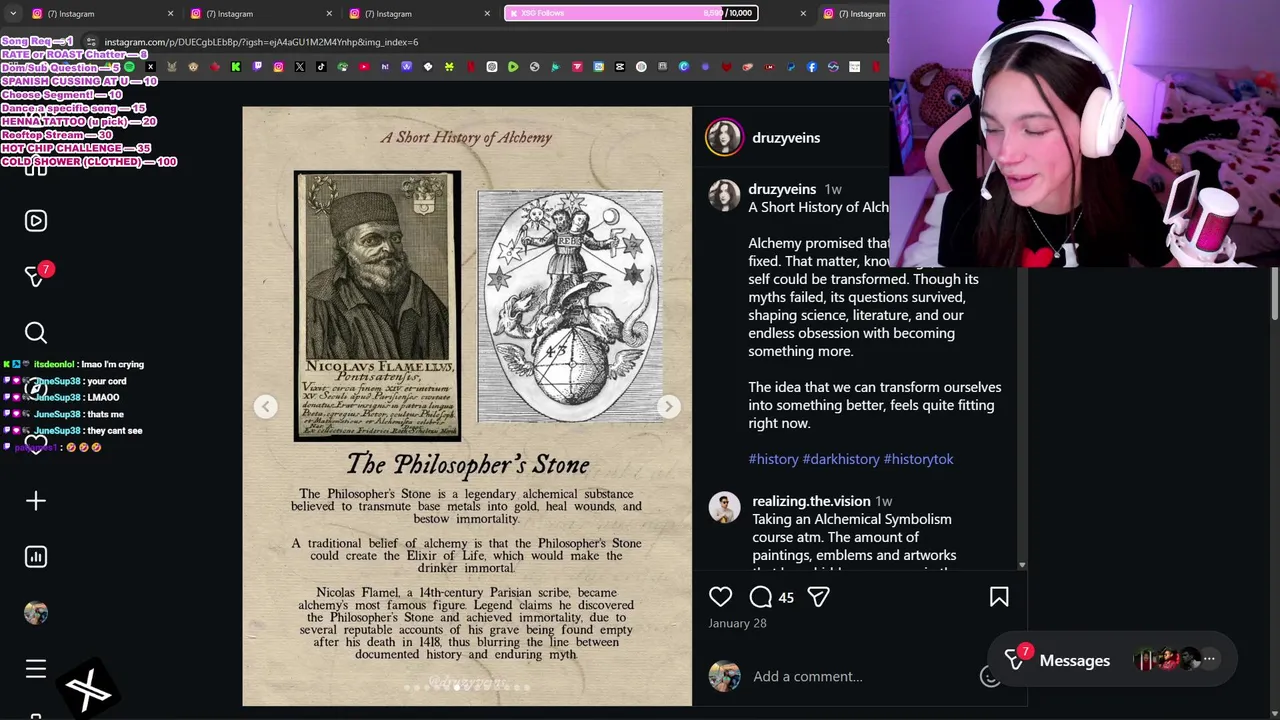The image size is (1280, 720).
Task: Open Instagram Search in the sidebar
Action: [x=36, y=332]
